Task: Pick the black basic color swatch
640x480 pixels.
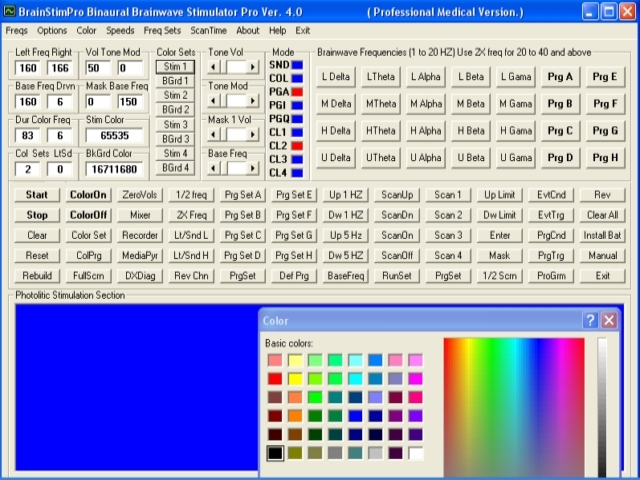Action: (x=275, y=453)
